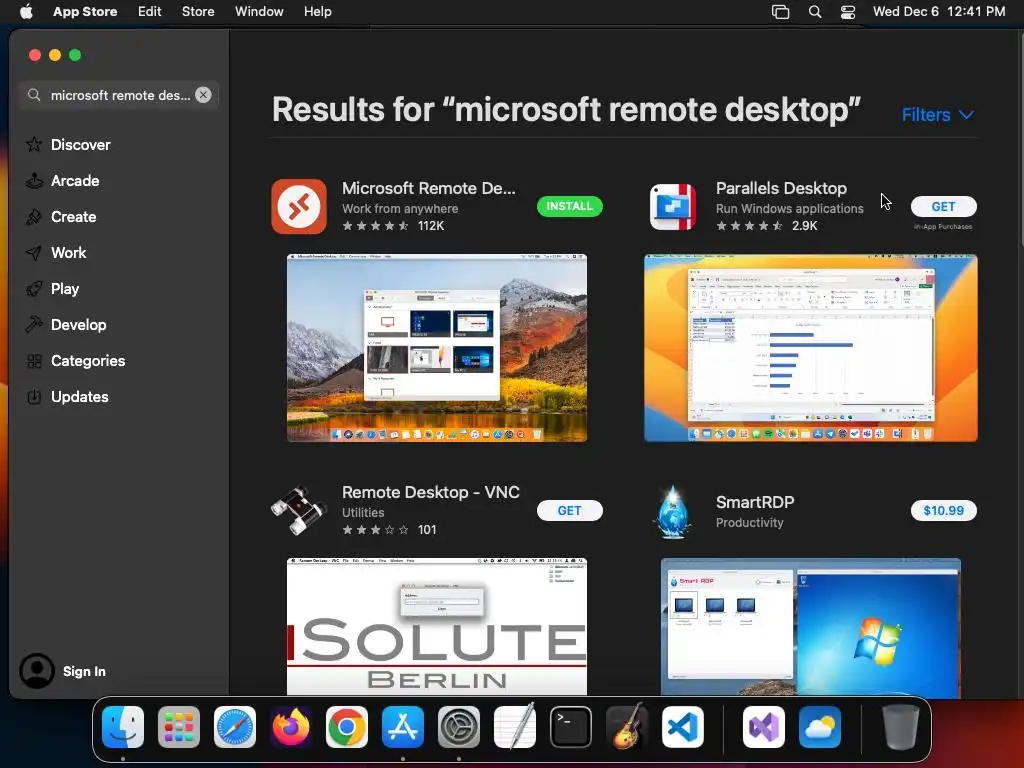The height and width of the screenshot is (768, 1024).
Task: Open Help menu
Action: pos(317,12)
